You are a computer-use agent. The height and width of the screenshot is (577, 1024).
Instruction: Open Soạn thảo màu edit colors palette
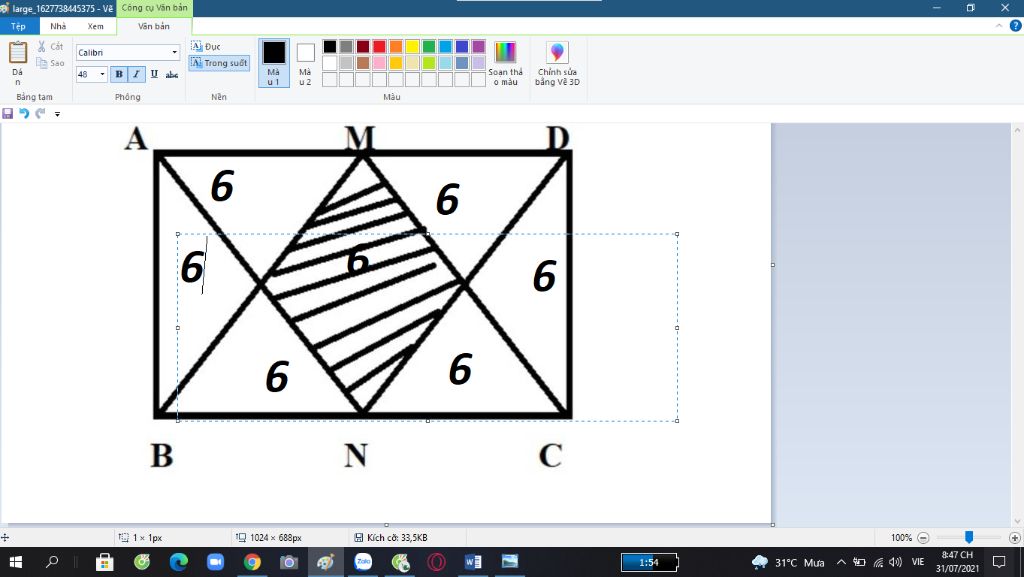505,63
